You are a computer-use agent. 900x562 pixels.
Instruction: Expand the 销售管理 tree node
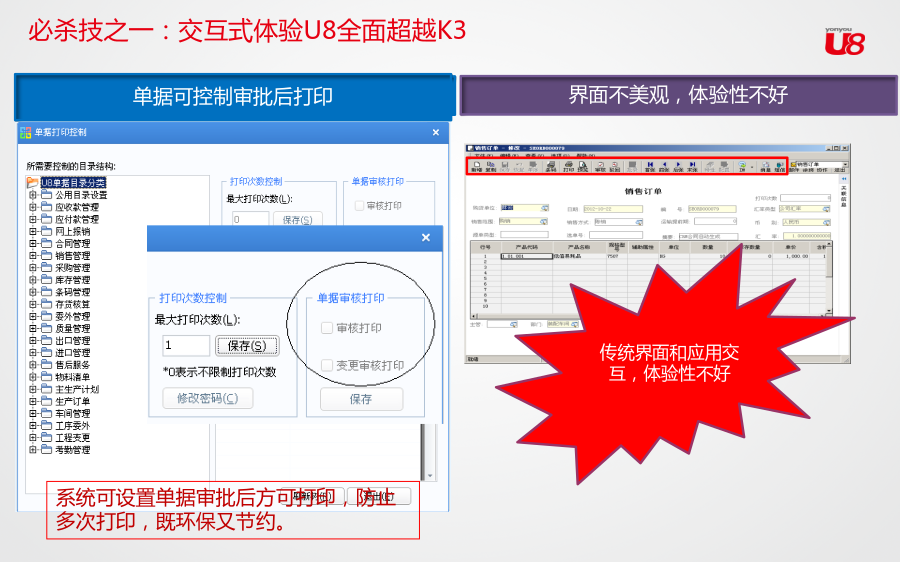[33, 255]
